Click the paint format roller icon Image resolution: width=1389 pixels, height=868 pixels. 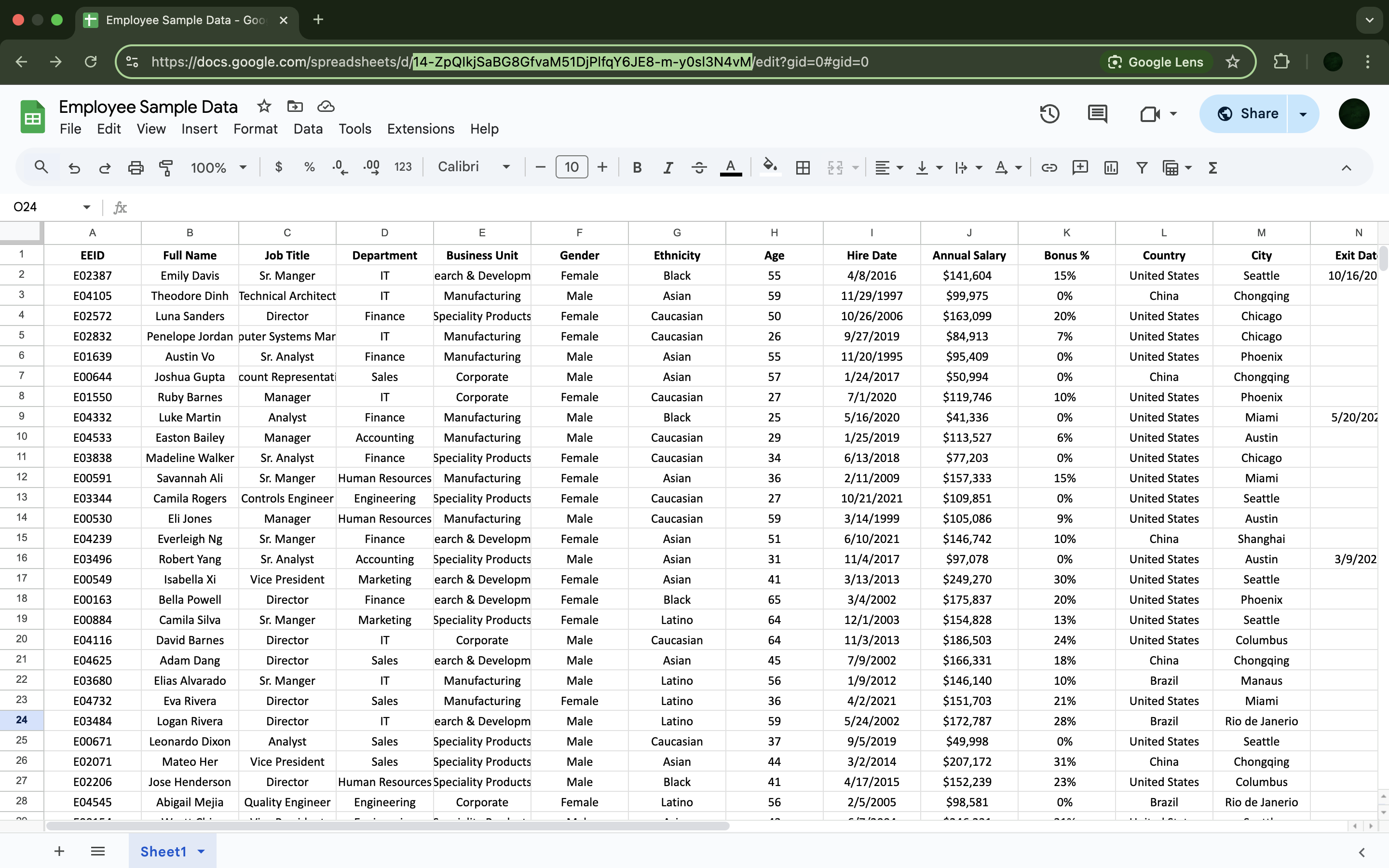(166, 168)
